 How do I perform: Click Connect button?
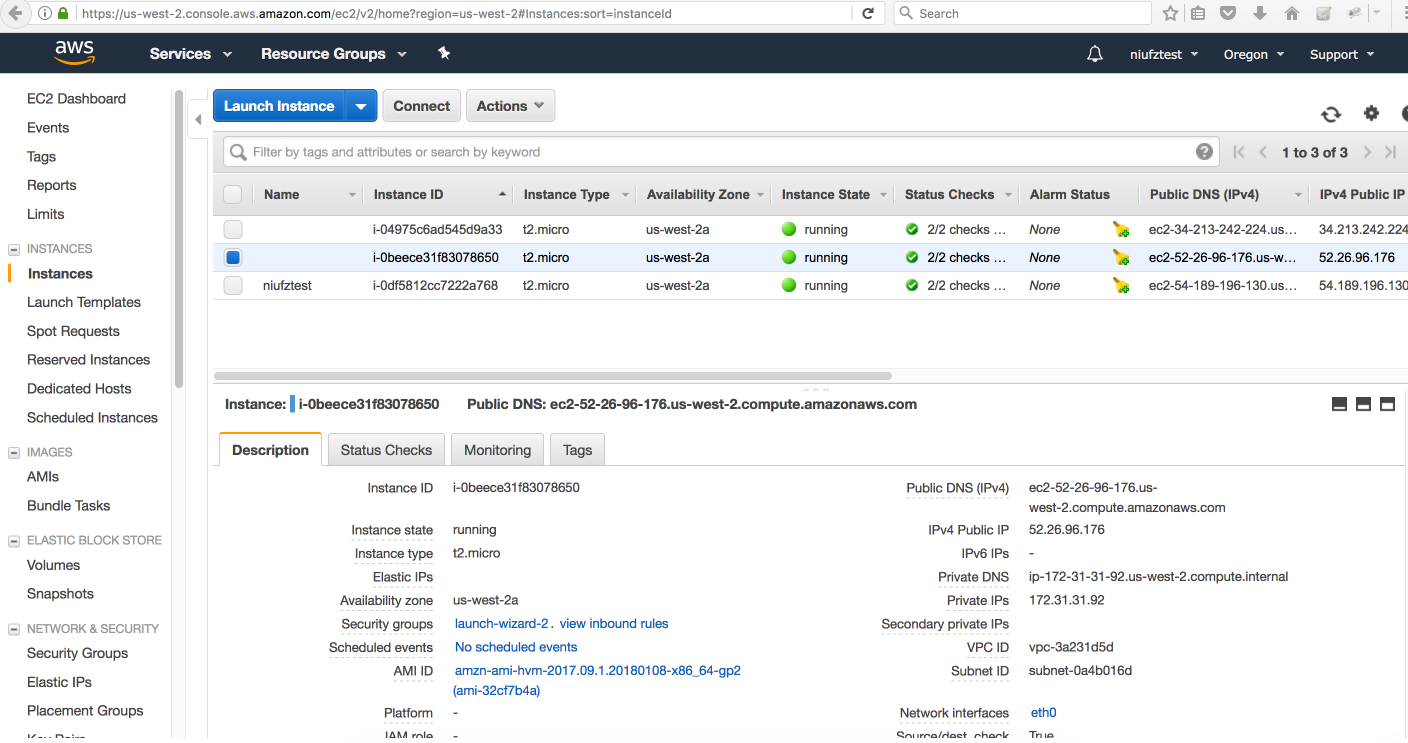tap(421, 106)
